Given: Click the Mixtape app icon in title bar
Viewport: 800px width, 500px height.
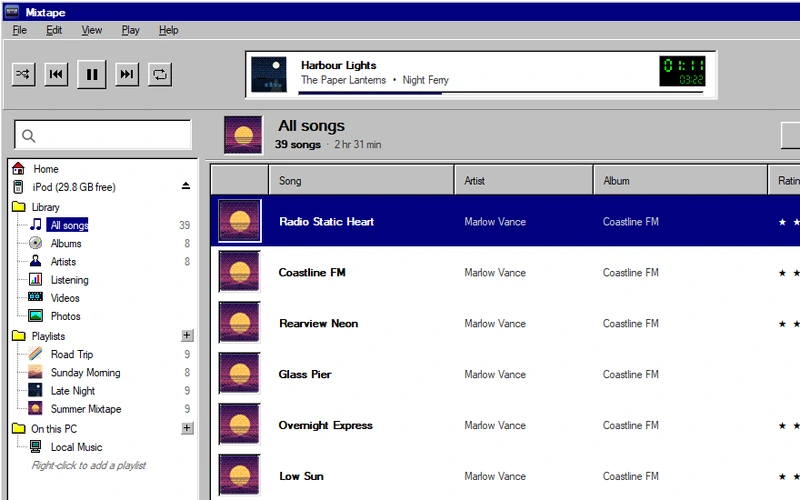Looking at the screenshot, I should (12, 12).
